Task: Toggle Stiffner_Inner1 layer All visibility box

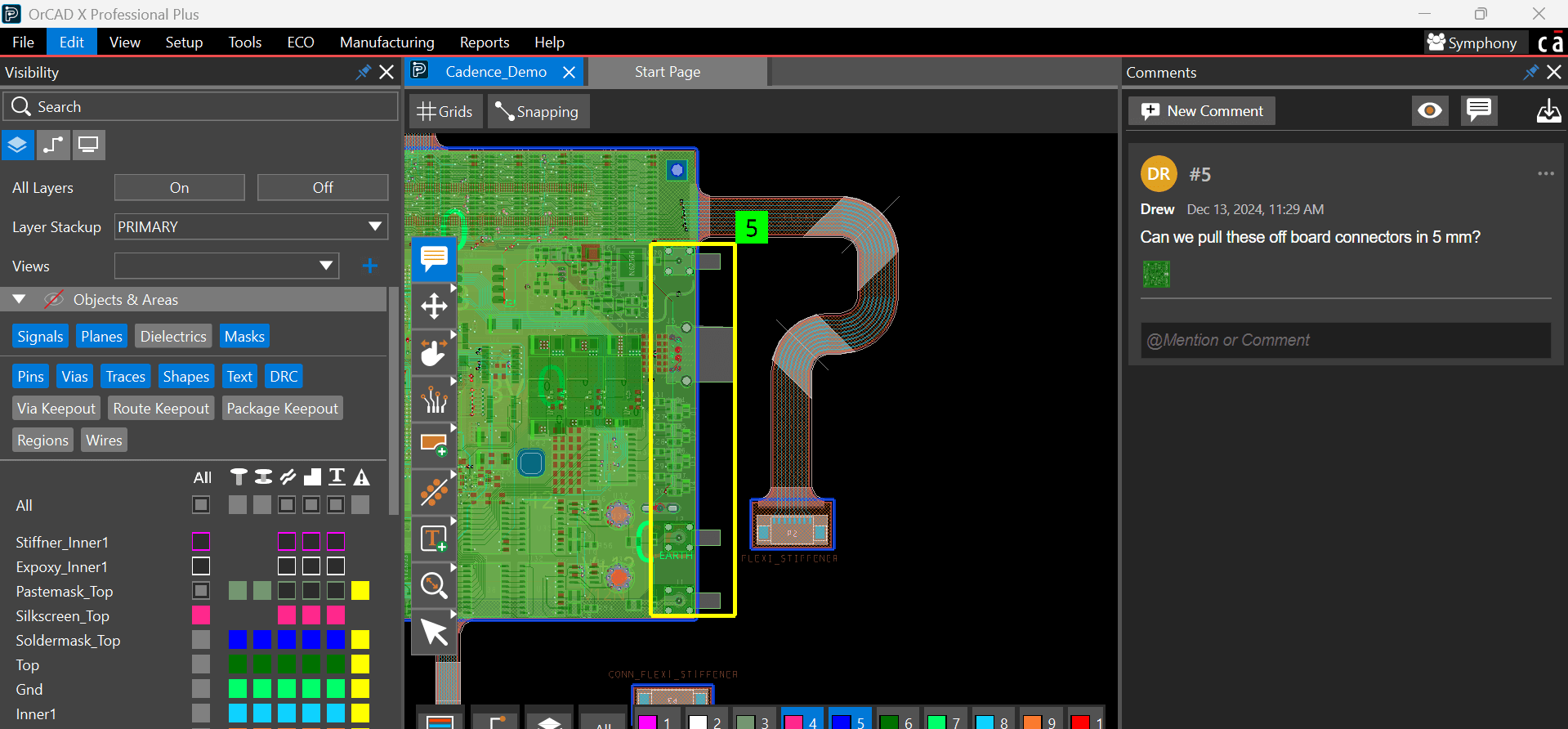Action: click(x=201, y=541)
